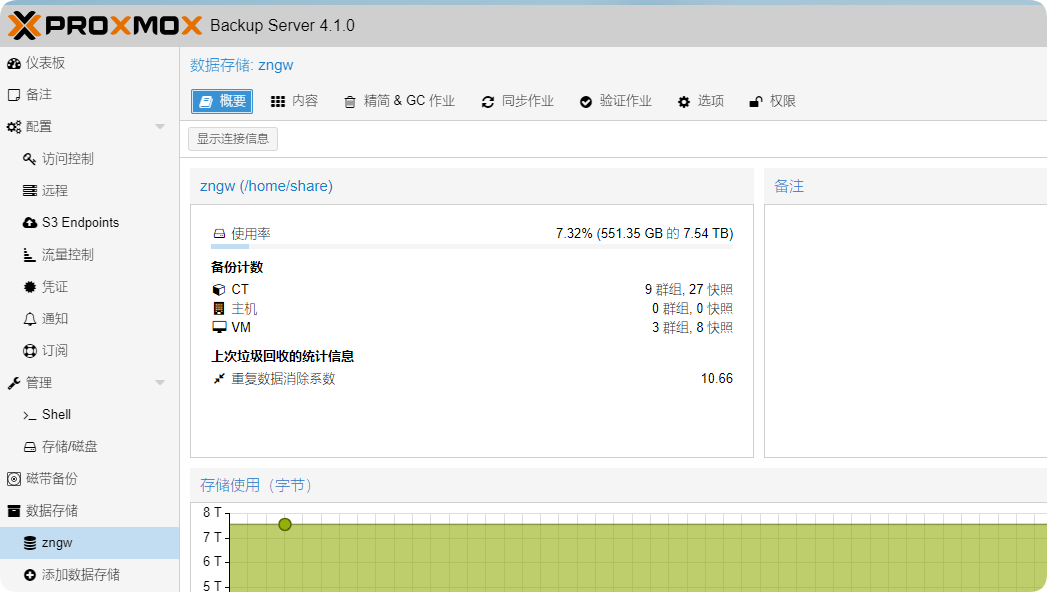Open 流量控制 traffic control icon
The width and height of the screenshot is (1047, 592).
(x=30, y=255)
